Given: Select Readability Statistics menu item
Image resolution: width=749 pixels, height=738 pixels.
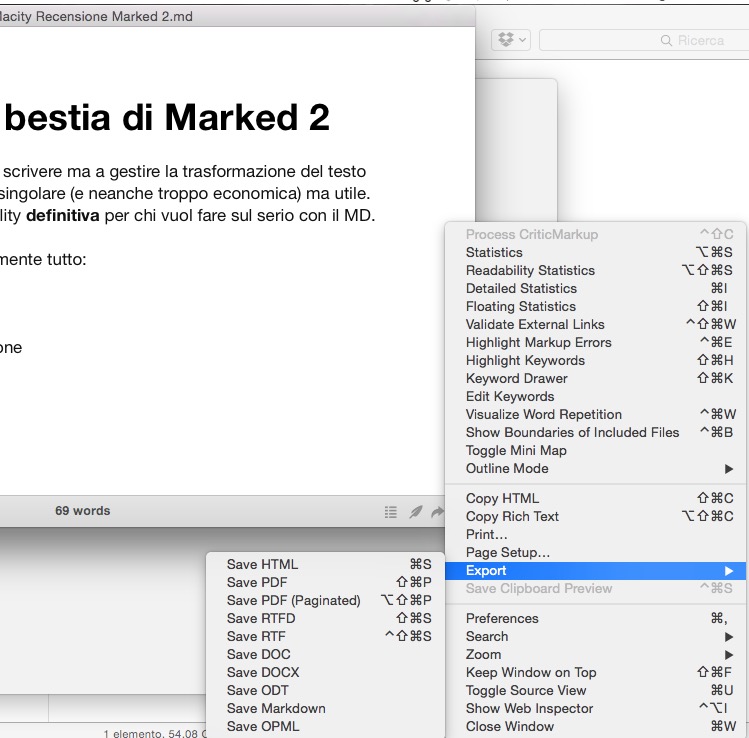Looking at the screenshot, I should (595, 270).
